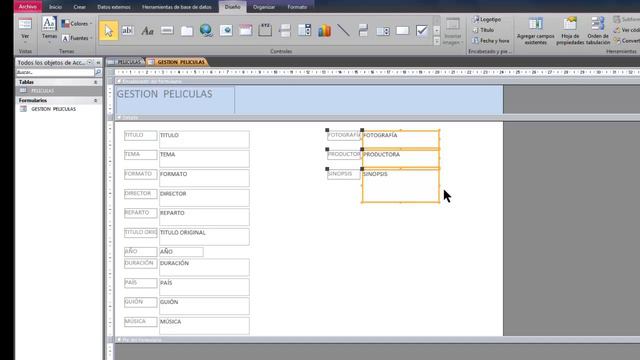640x360 pixels.
Task: Select the Button control tool
Action: click(167, 31)
